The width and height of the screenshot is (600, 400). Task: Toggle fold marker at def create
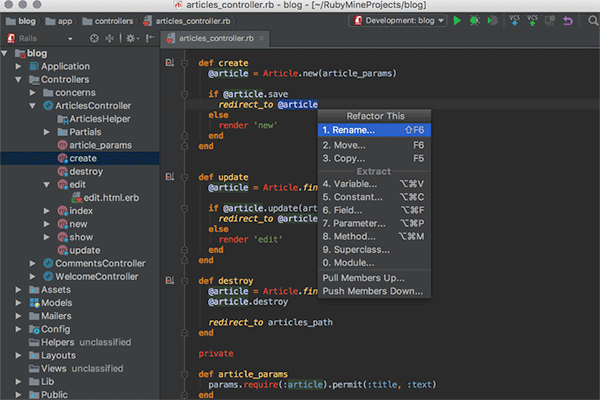coord(184,63)
